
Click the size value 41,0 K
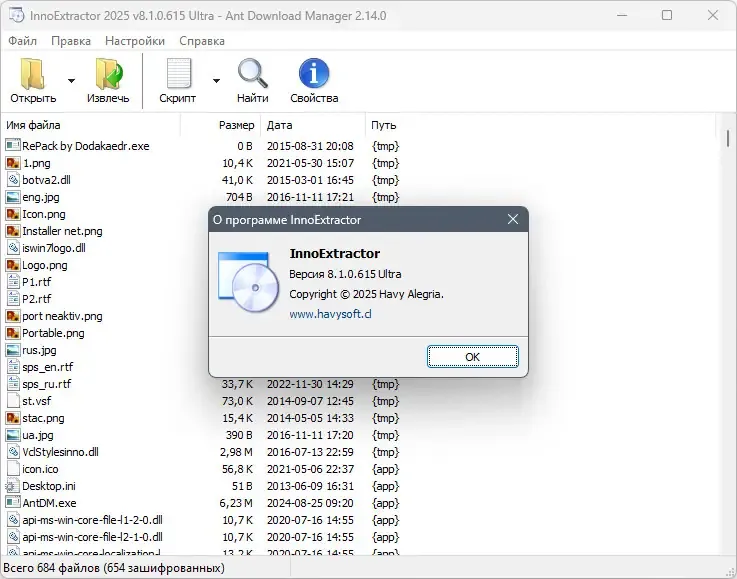click(x=237, y=180)
